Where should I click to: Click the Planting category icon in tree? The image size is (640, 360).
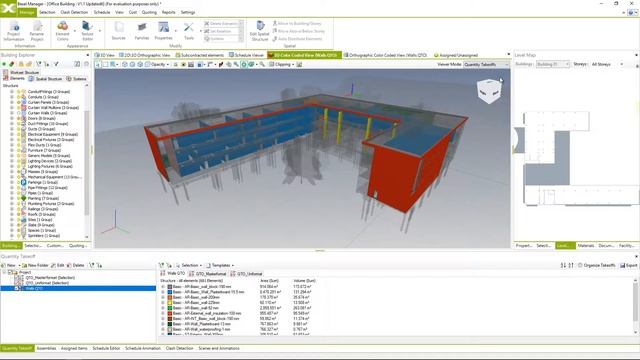point(24,198)
